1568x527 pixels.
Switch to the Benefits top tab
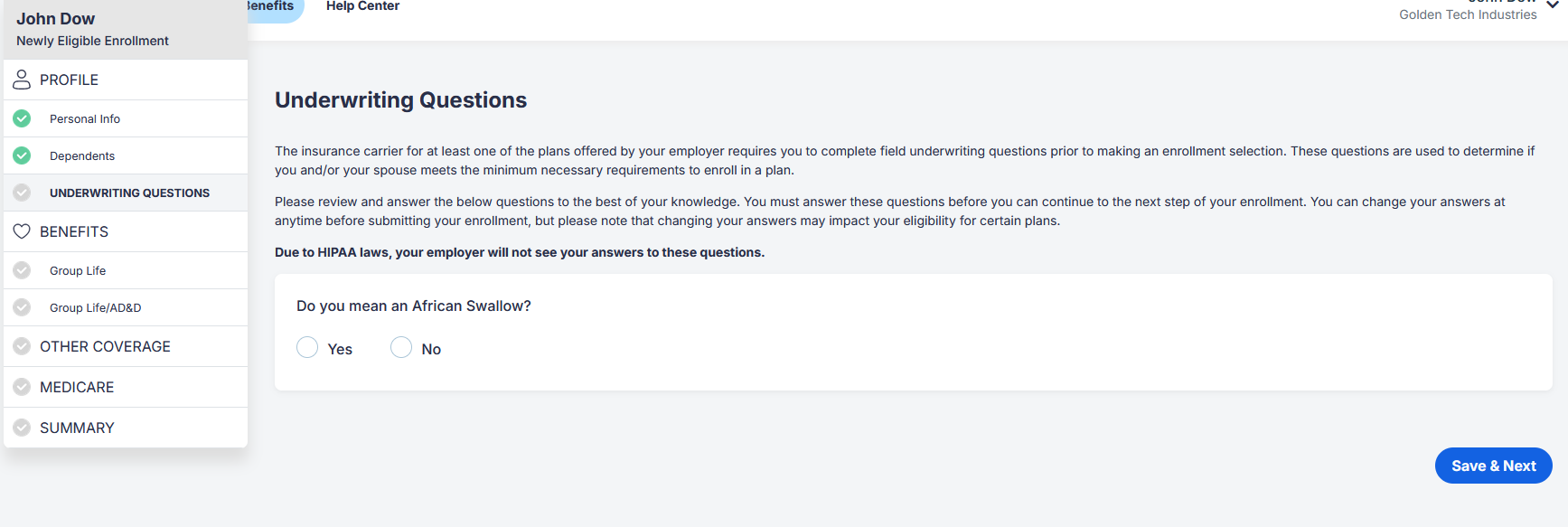pos(270,6)
